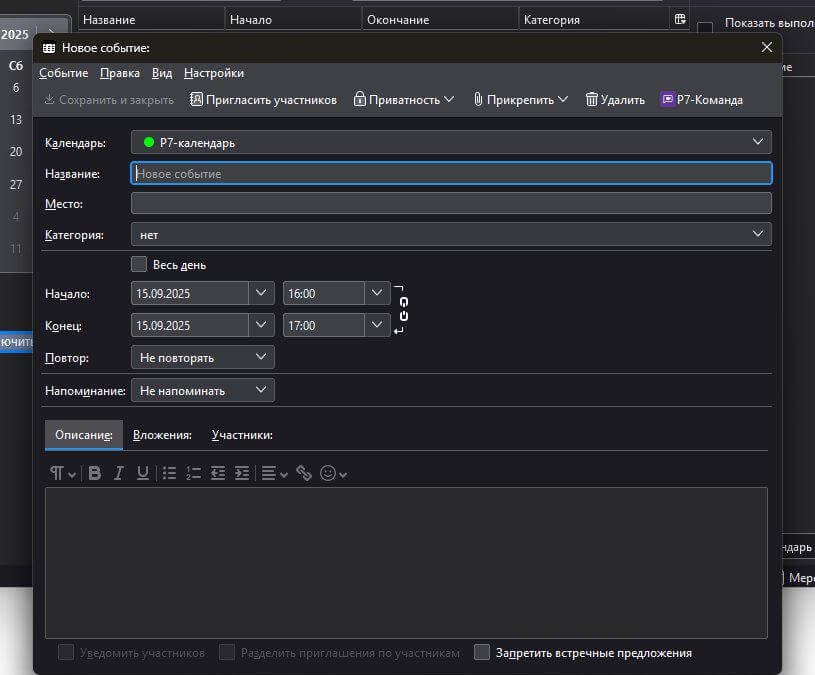Insert a numbered list in description
This screenshot has height=675, width=815.
tap(194, 473)
